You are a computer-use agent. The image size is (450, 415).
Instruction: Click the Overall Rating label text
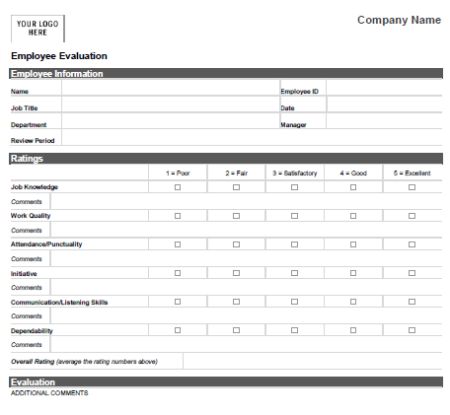(x=84, y=361)
